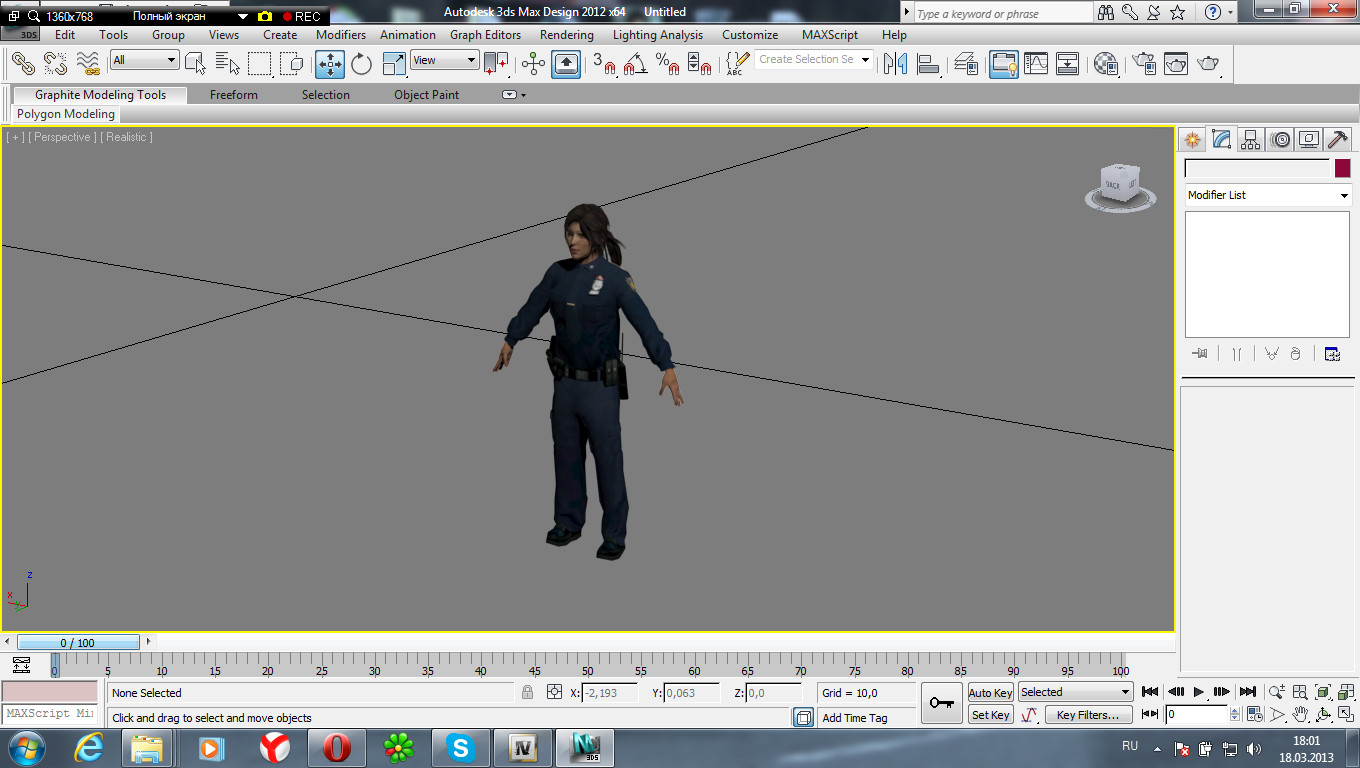Open the Rendering menu
Viewport: 1360px width, 768px height.
pos(566,35)
